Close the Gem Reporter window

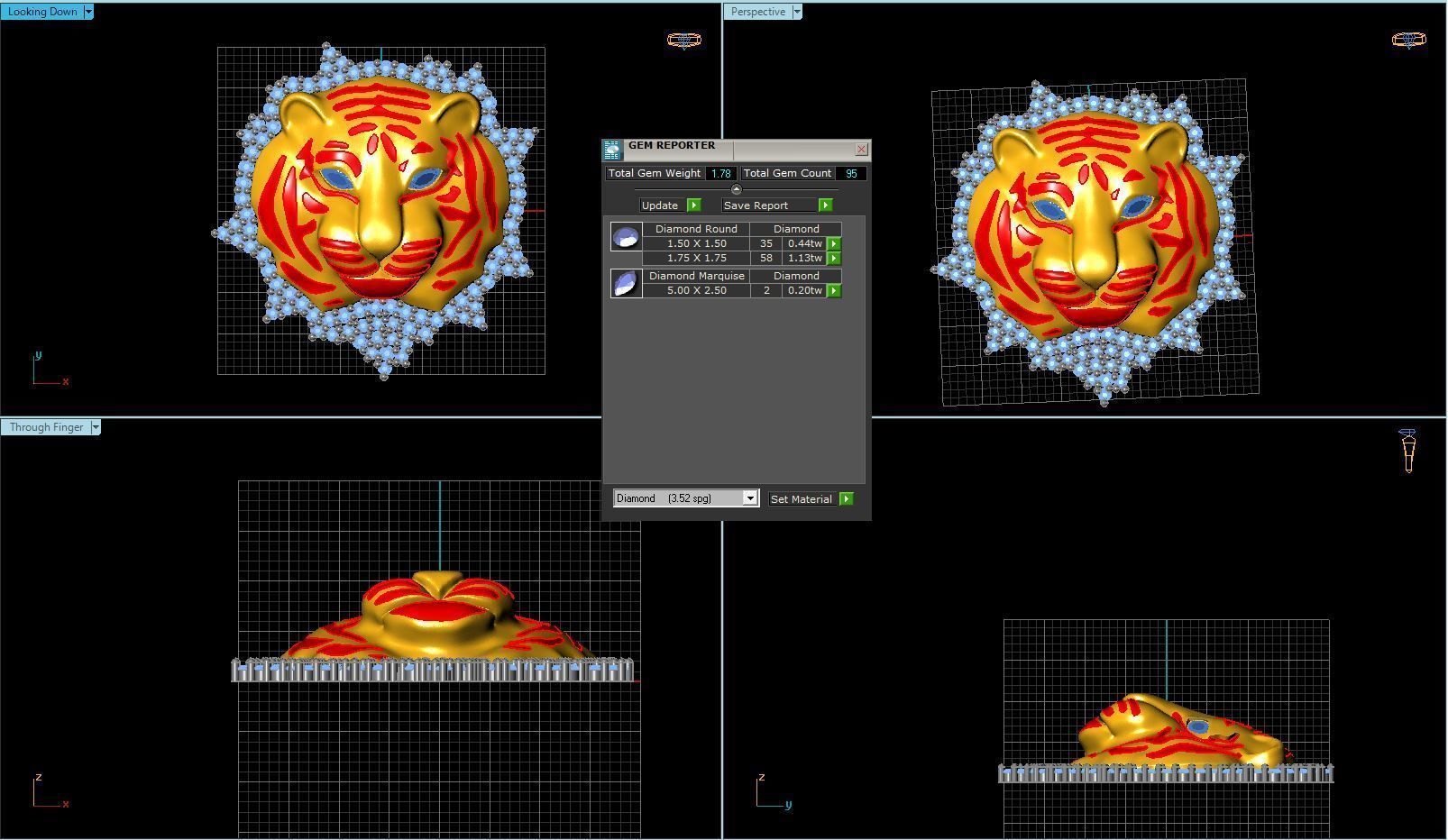[861, 150]
